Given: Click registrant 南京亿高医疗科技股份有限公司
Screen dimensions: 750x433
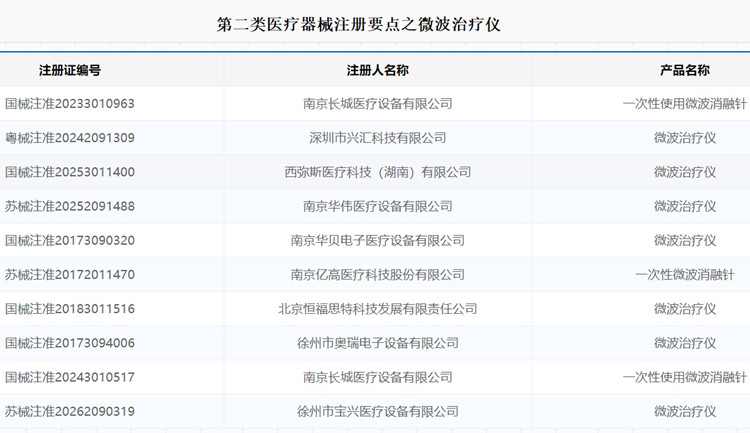Looking at the screenshot, I should 377,275.
